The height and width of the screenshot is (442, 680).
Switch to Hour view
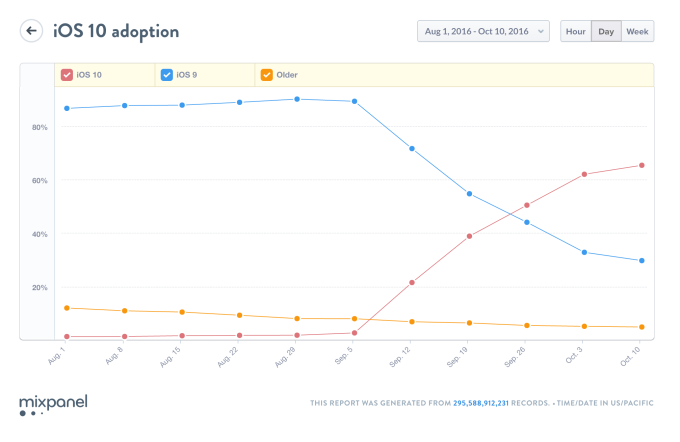coord(575,31)
